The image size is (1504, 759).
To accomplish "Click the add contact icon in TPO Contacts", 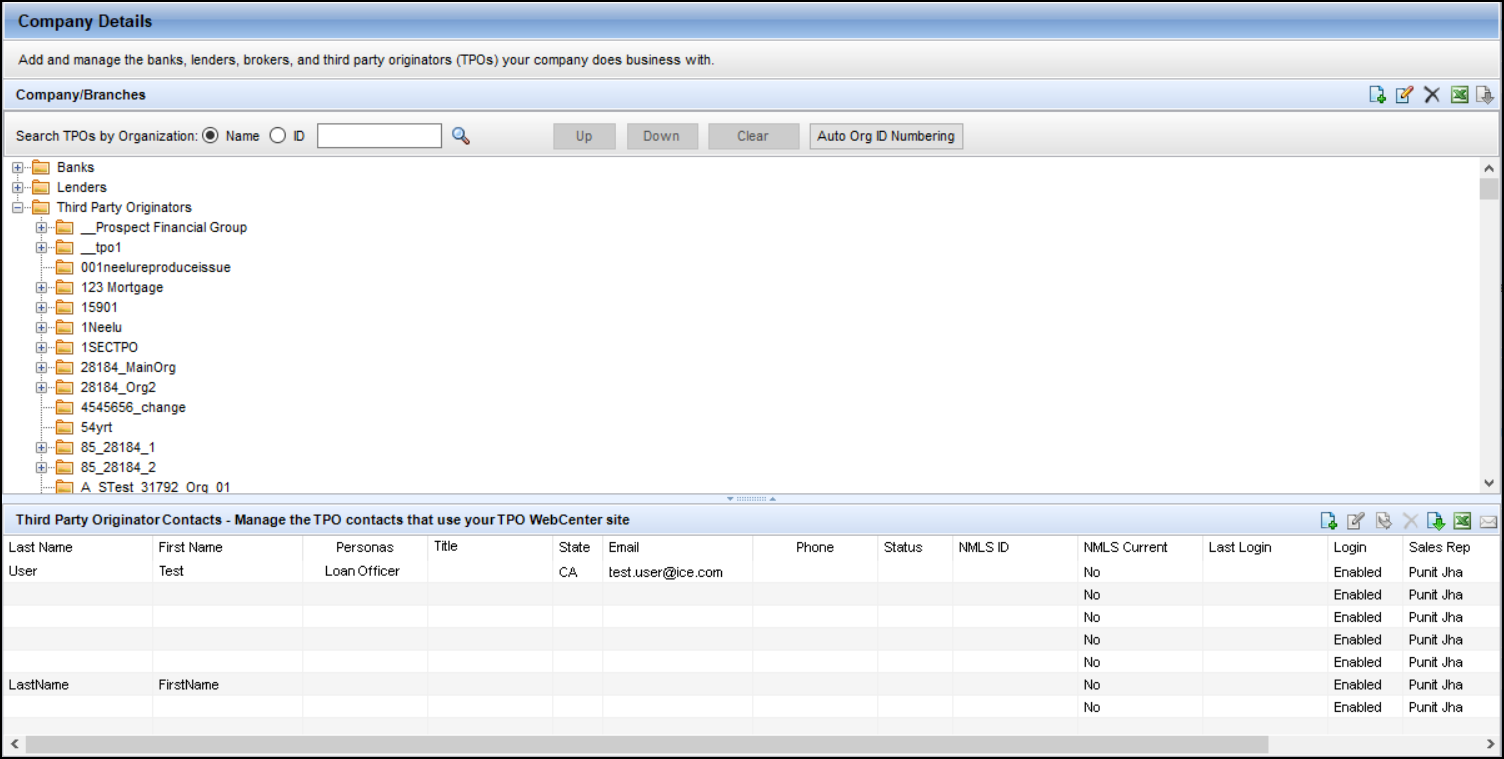I will pyautogui.click(x=1328, y=520).
